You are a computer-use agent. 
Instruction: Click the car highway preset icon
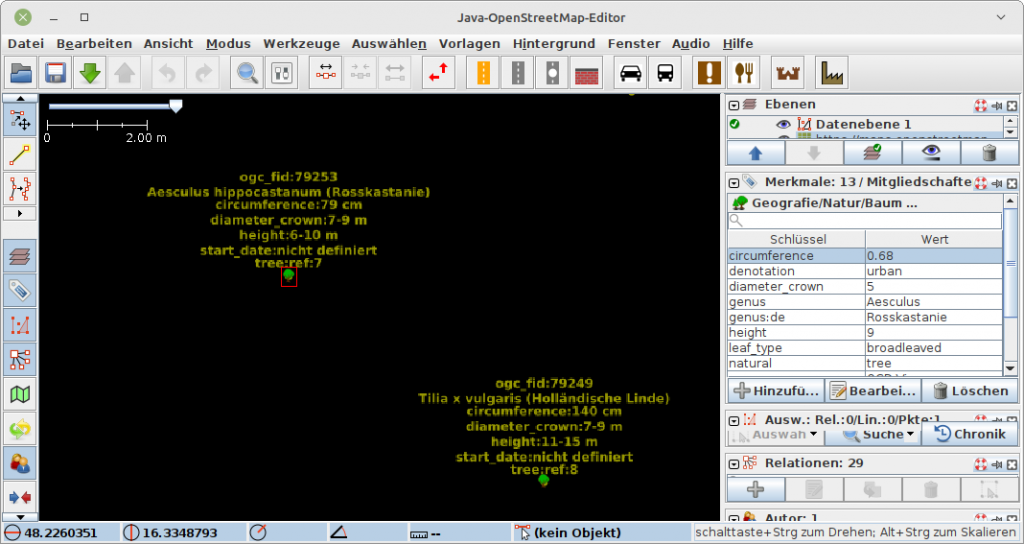click(x=630, y=73)
